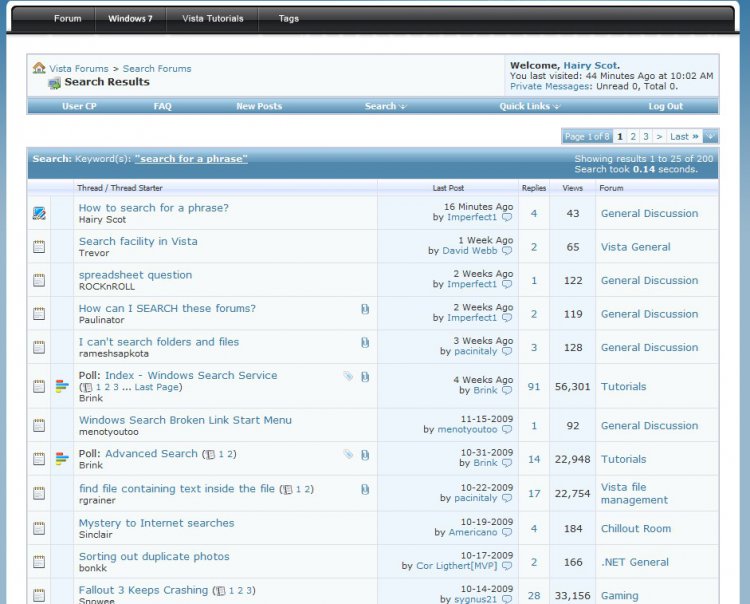Click multi-page icon in 'find file containing text' row
The height and width of the screenshot is (604, 750).
[287, 490]
